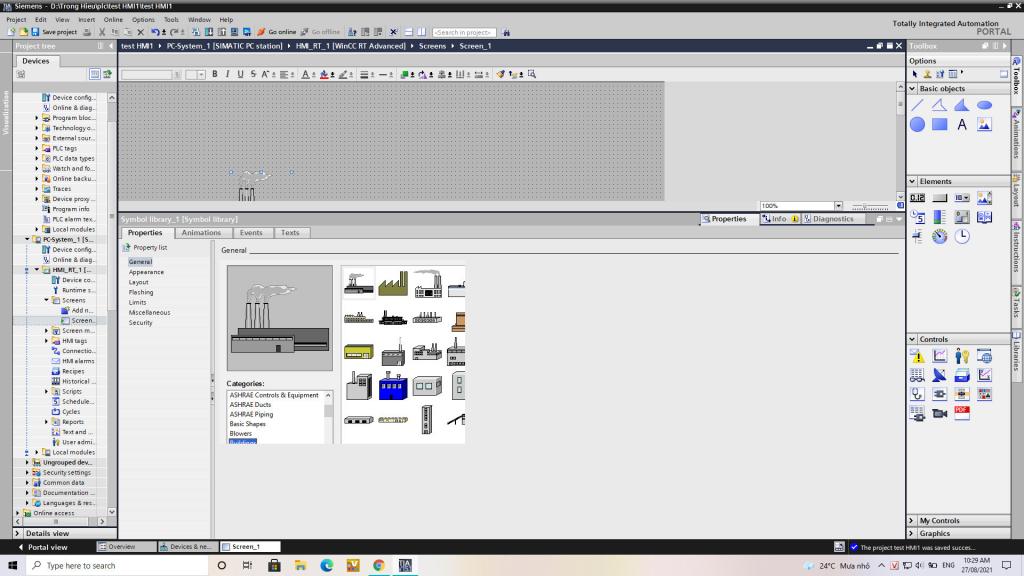Image resolution: width=1024 pixels, height=576 pixels.
Task: Expand the Graphics section
Action: click(x=912, y=533)
